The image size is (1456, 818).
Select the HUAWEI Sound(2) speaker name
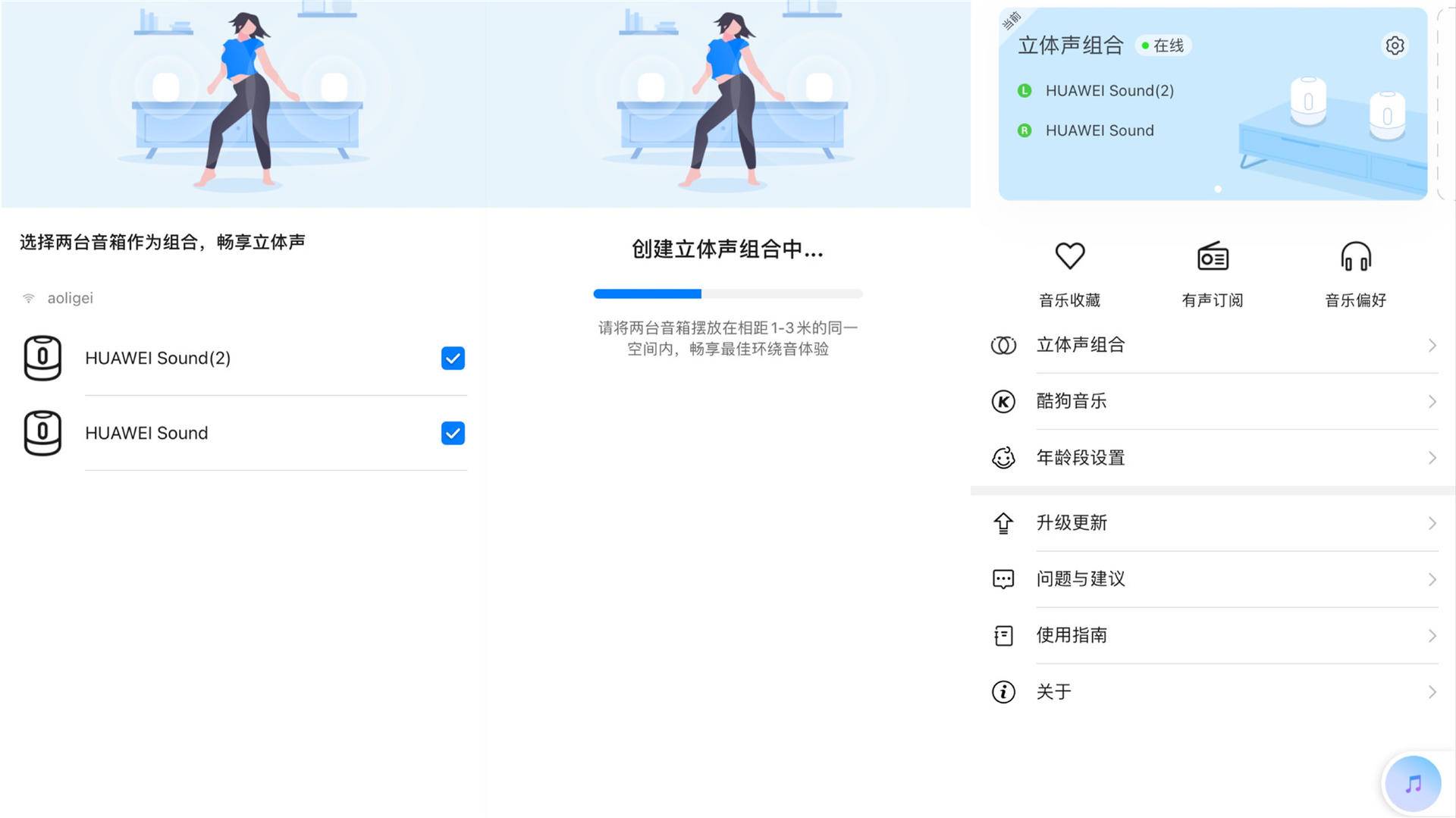pos(158,358)
